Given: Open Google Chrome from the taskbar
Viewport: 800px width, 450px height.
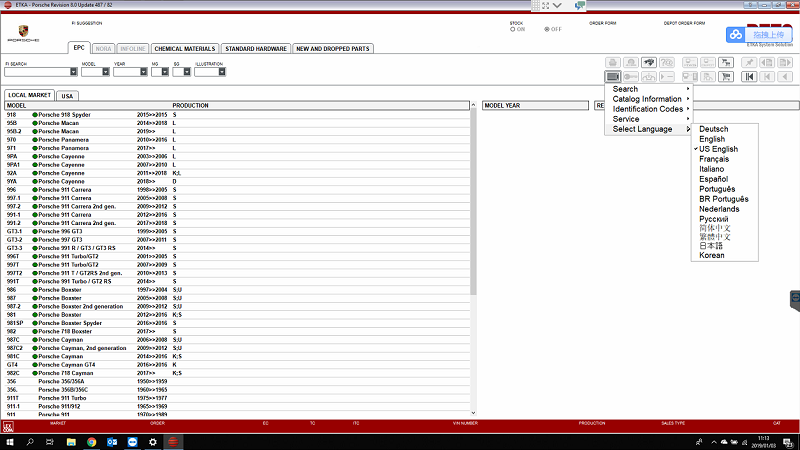Looking at the screenshot, I should click(x=91, y=442).
